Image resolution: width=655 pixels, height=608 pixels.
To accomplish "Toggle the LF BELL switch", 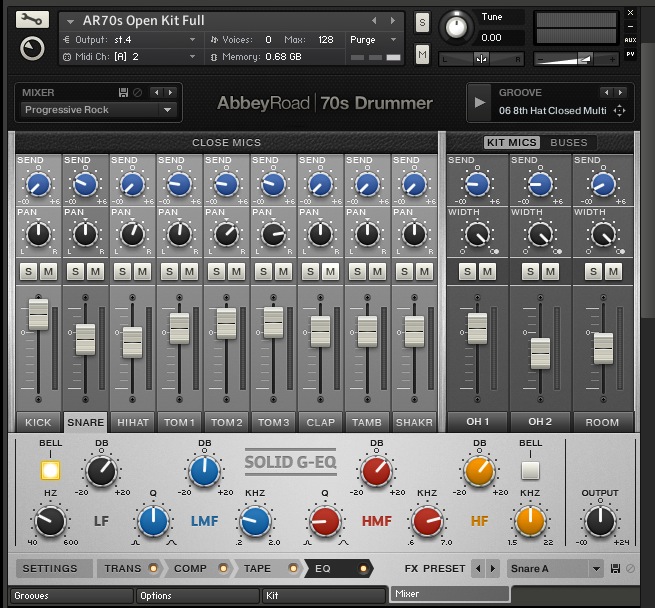I will tap(50, 470).
